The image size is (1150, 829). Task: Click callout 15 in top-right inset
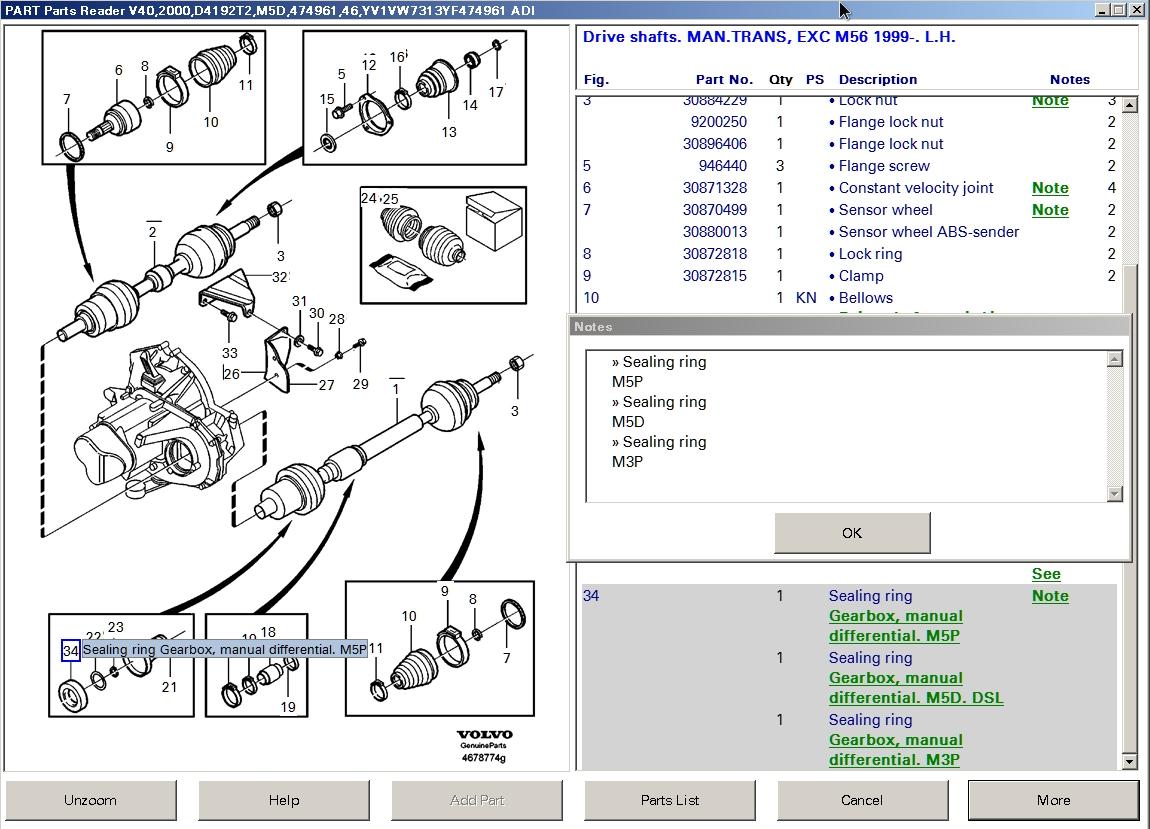pyautogui.click(x=327, y=99)
